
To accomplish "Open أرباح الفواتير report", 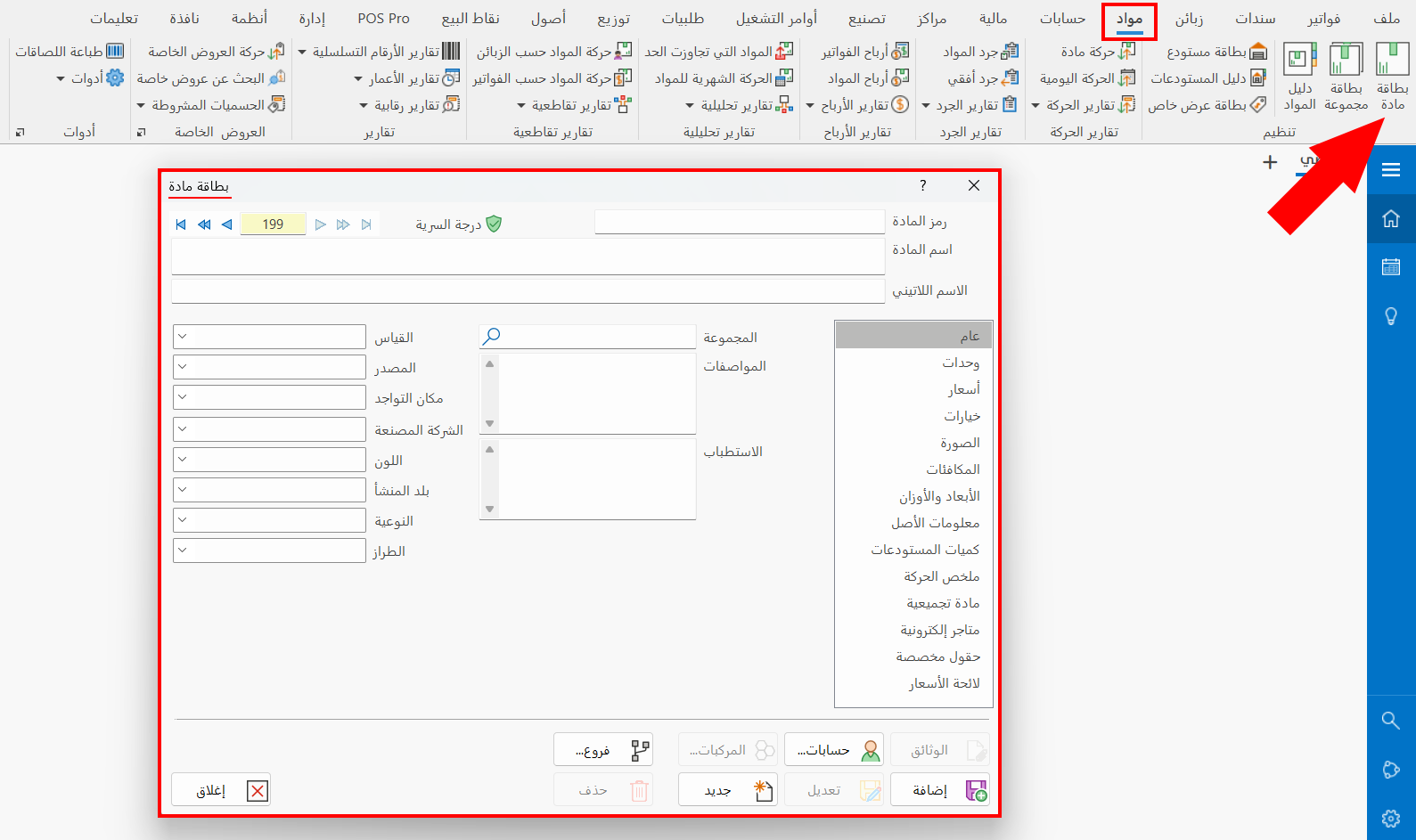I will (865, 52).
